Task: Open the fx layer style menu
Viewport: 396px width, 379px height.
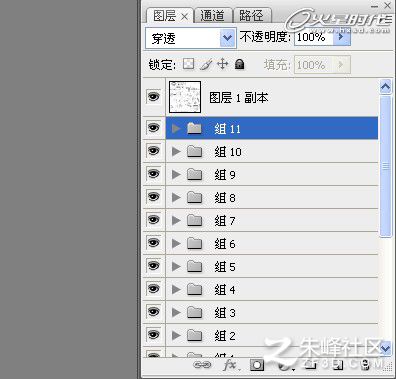Action: (230, 365)
